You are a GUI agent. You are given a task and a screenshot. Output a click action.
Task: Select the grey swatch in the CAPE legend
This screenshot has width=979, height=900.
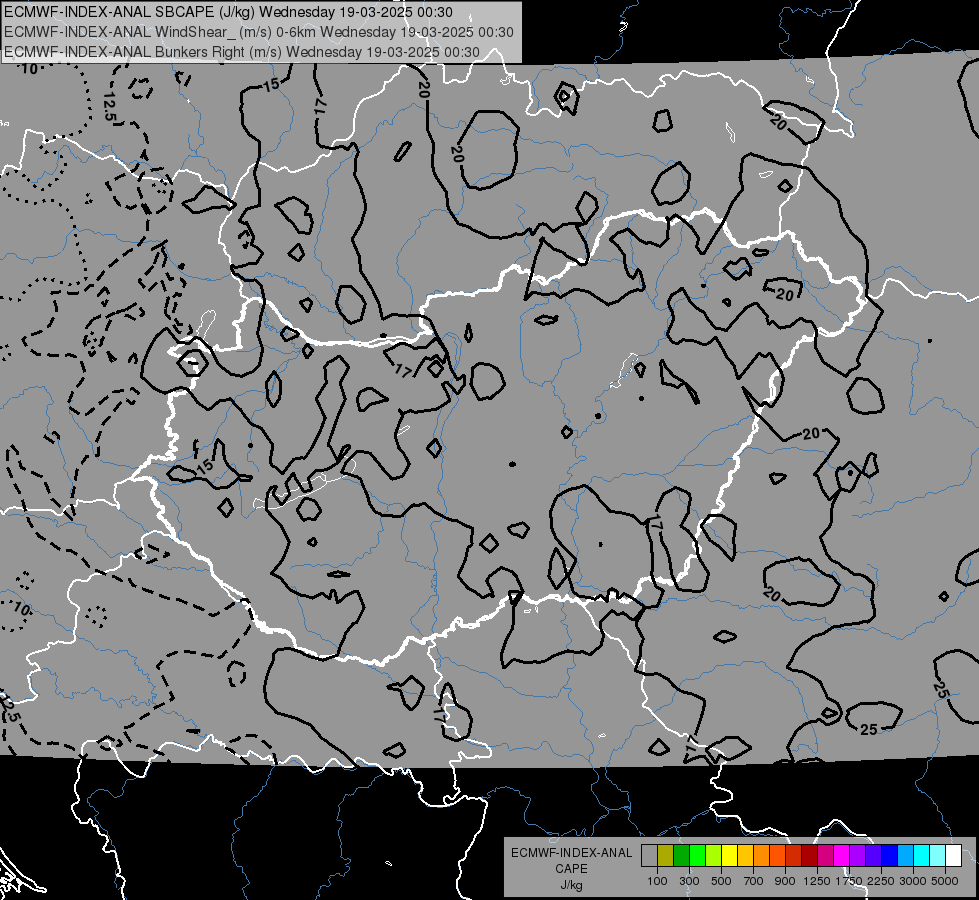click(x=649, y=855)
